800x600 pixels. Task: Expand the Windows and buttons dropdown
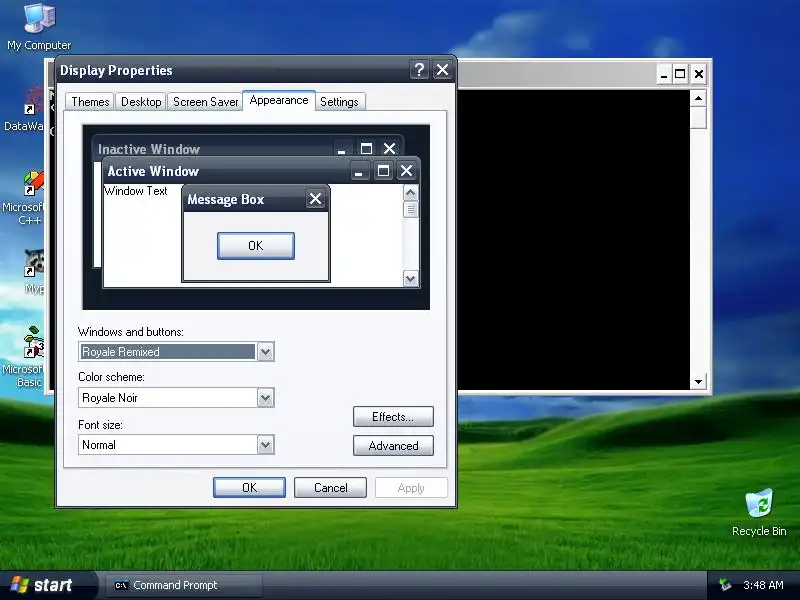tap(265, 352)
